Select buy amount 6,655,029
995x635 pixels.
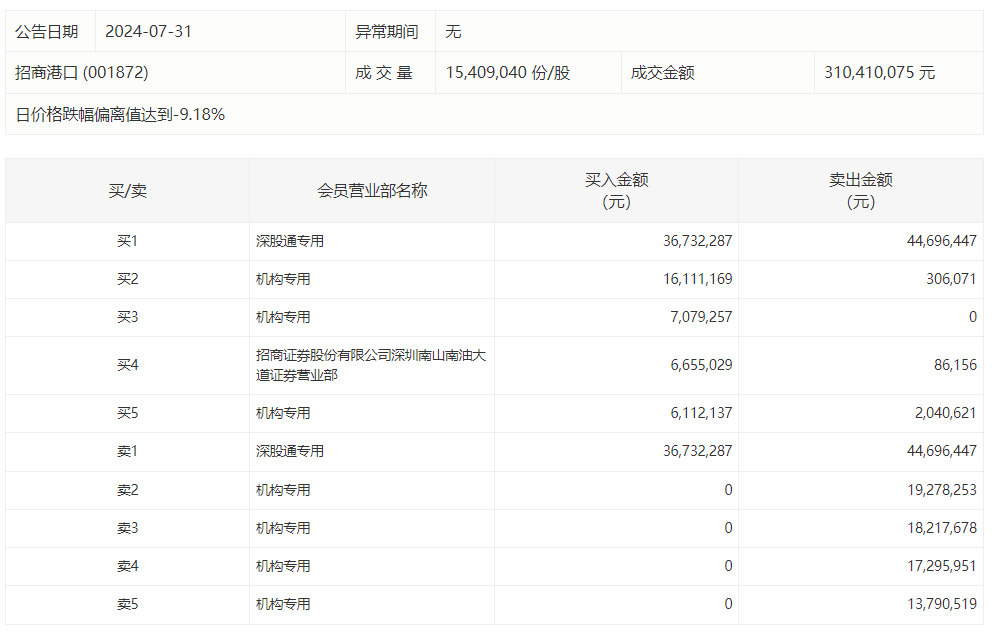pyautogui.click(x=701, y=365)
